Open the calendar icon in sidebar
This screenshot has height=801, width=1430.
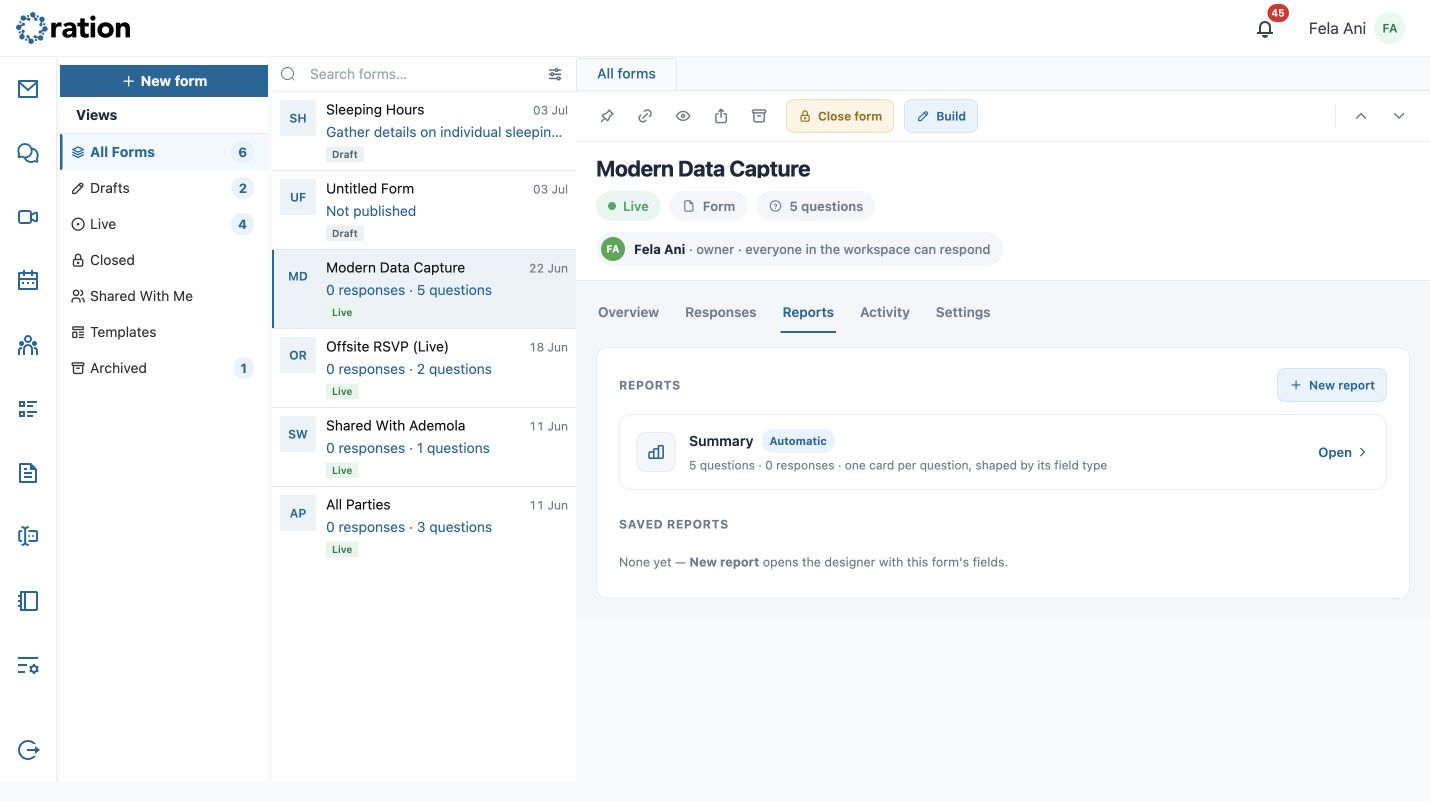(28, 281)
